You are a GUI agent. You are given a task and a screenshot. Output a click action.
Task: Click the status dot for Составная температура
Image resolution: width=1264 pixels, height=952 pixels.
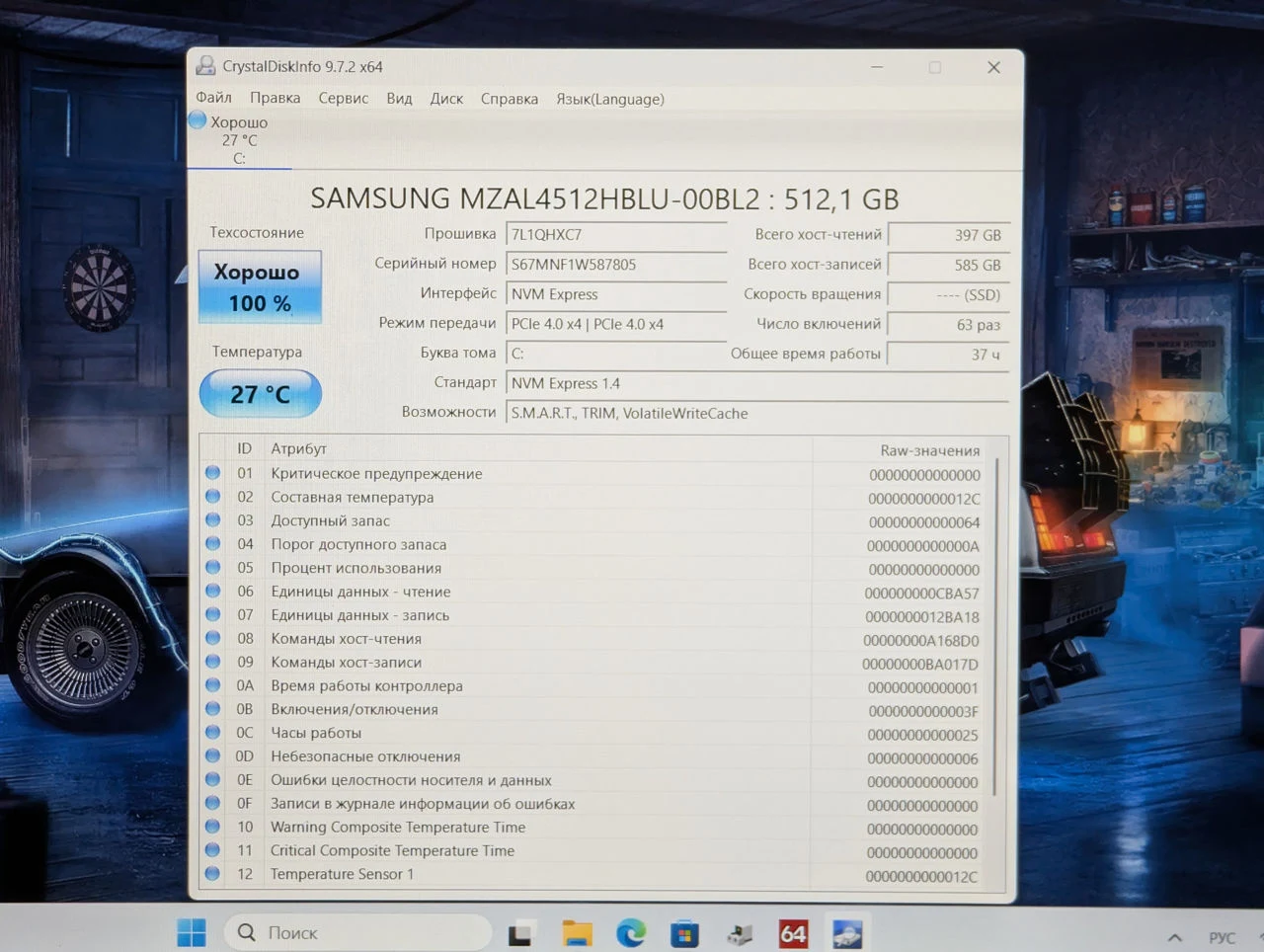[212, 497]
